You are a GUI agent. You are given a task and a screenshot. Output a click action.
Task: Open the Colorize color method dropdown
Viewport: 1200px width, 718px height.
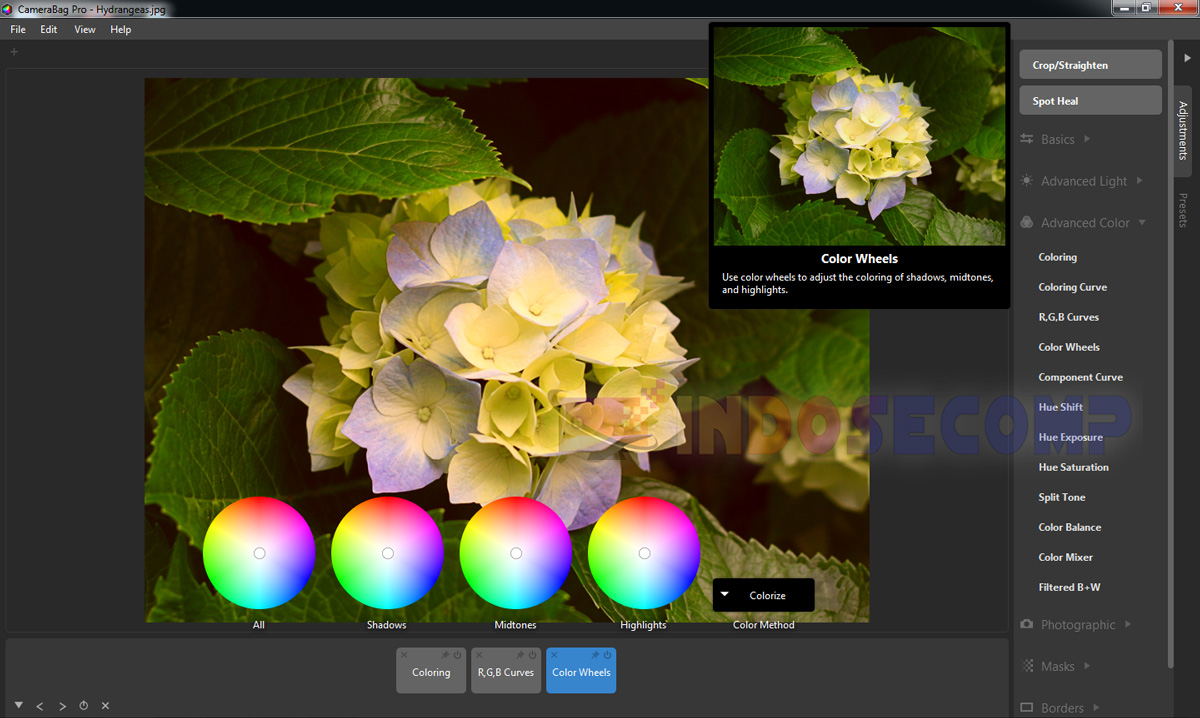(763, 594)
